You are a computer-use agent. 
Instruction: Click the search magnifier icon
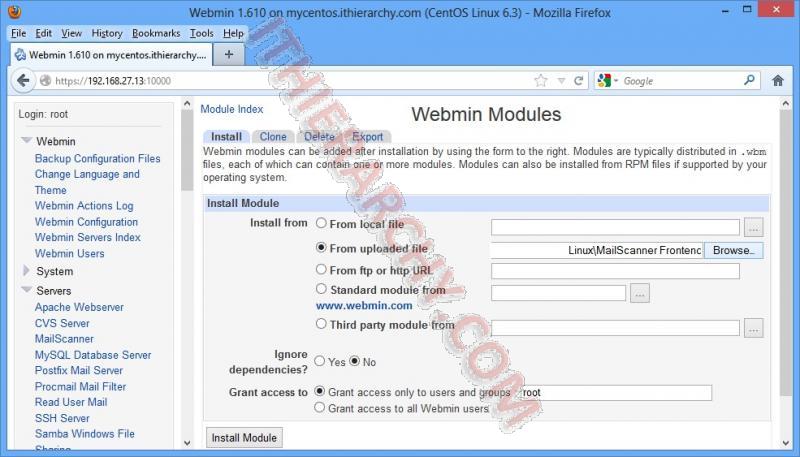point(749,80)
